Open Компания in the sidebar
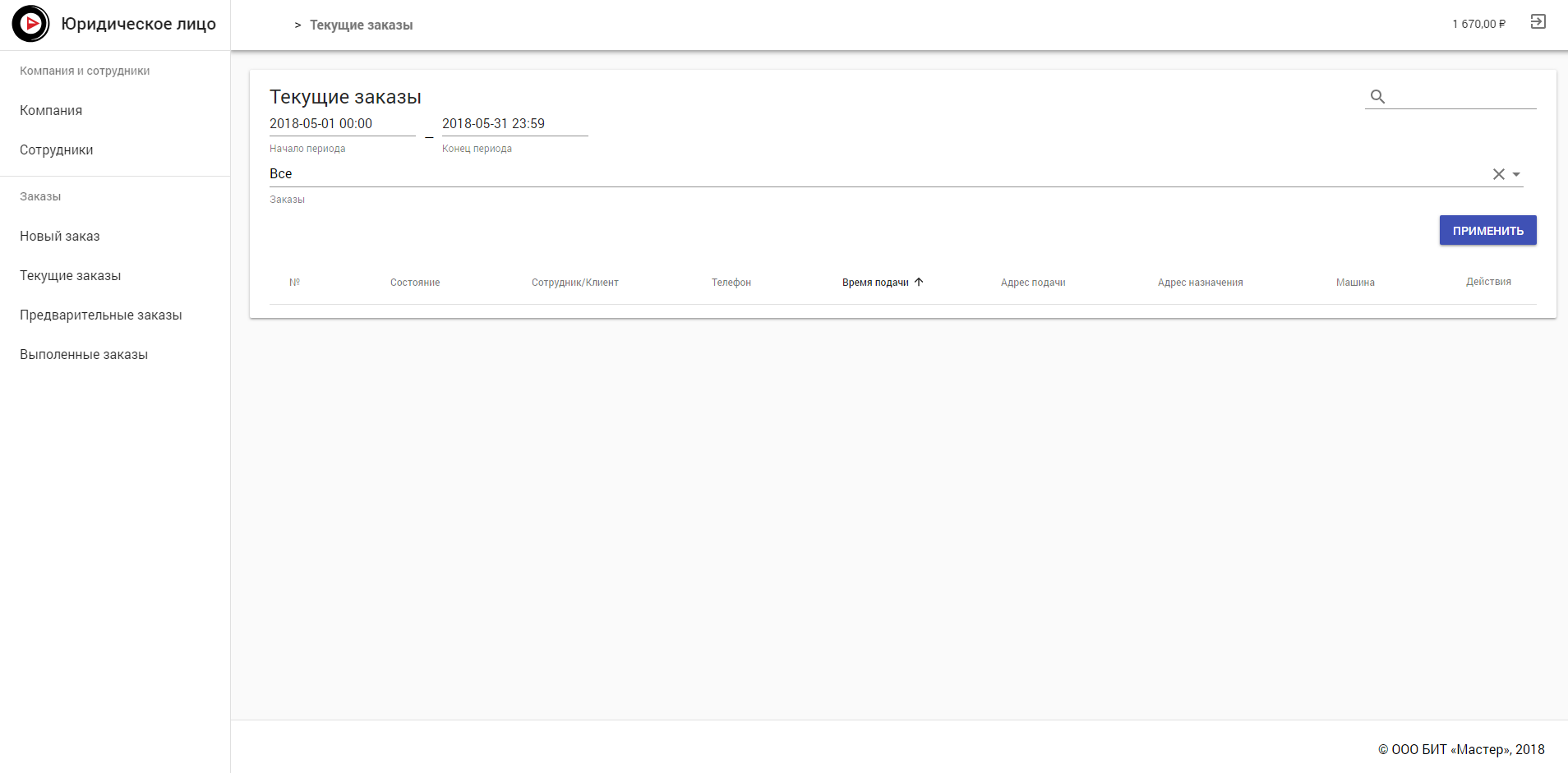Viewport: 1568px width, 773px height. pos(51,111)
